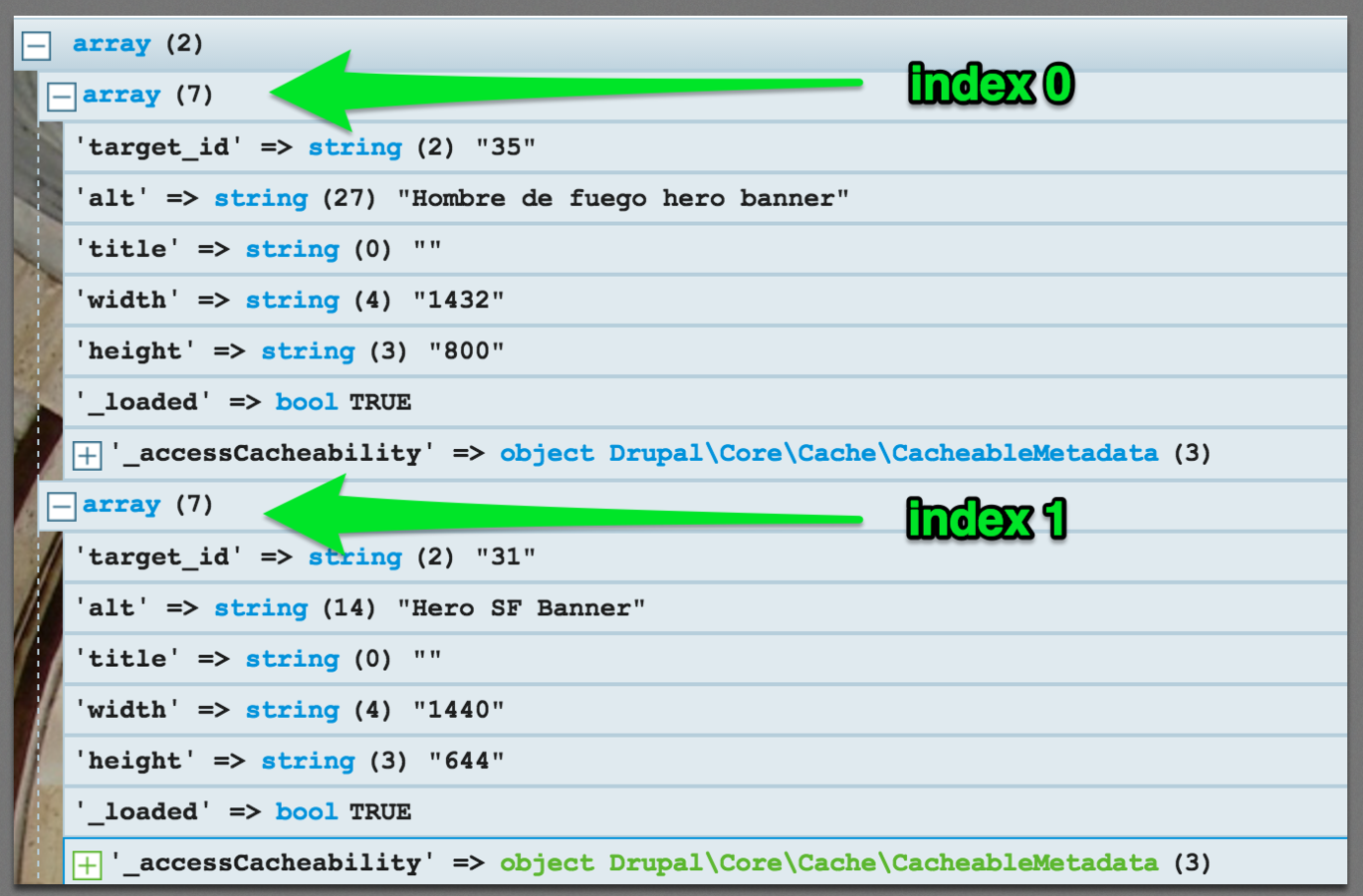
Task: Collapse the top-level array (2) node
Action: (37, 46)
